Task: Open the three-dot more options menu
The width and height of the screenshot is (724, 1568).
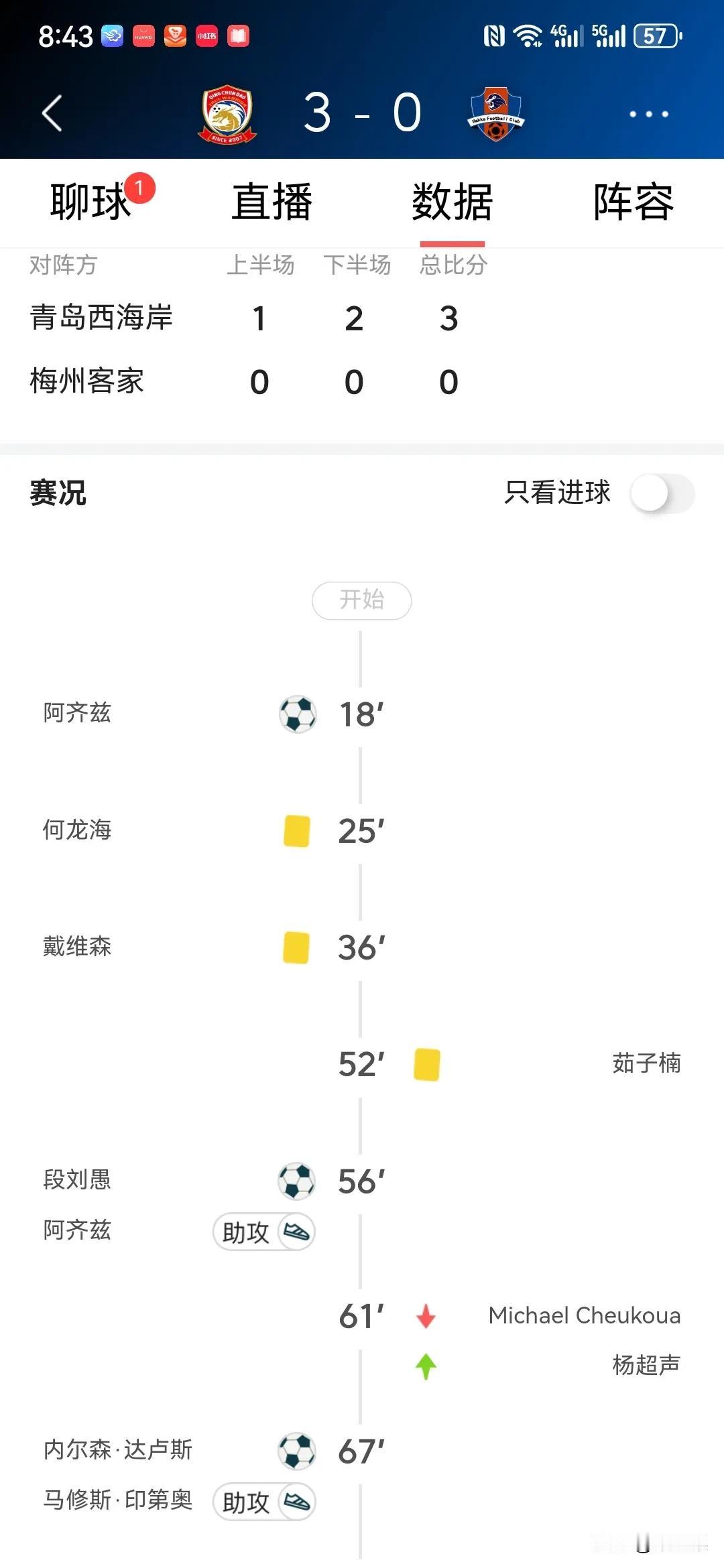Action: pos(648,114)
